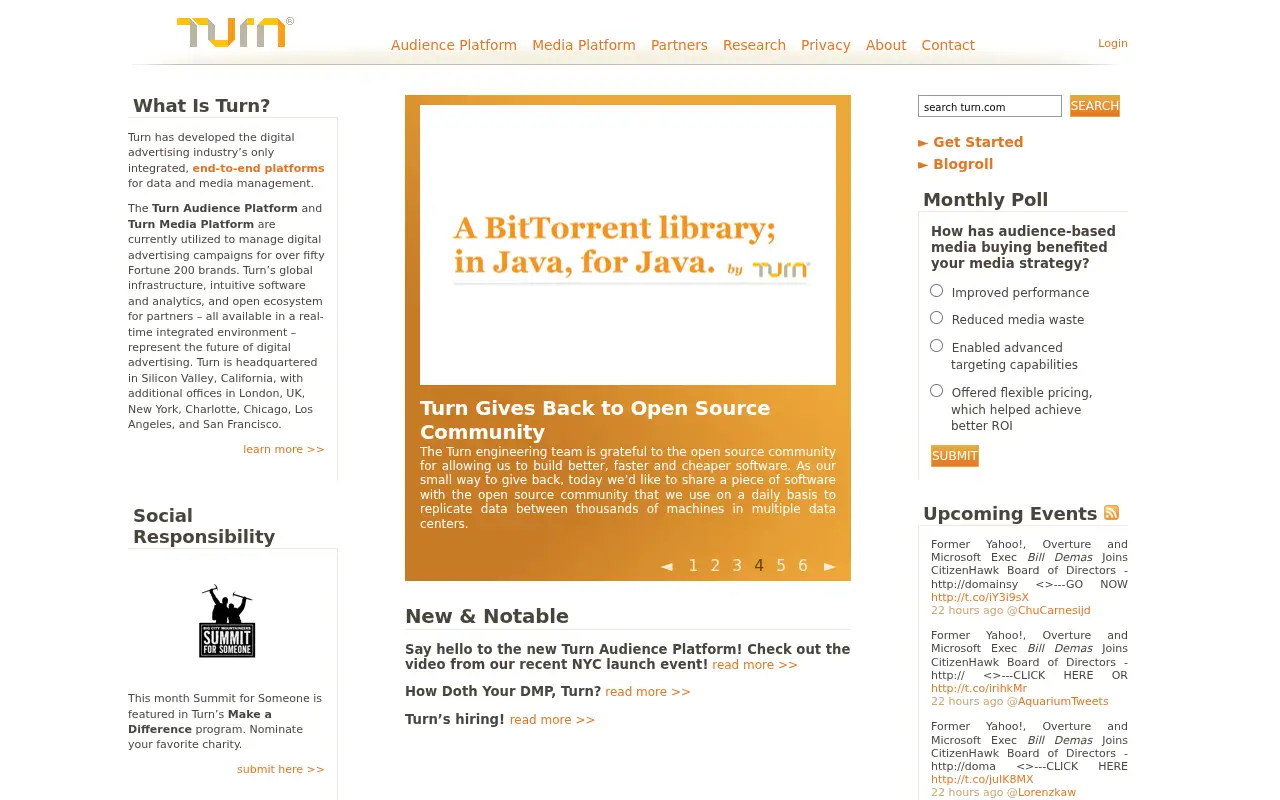Go to the Partners menu item
This screenshot has width=1280, height=800.
[679, 45]
